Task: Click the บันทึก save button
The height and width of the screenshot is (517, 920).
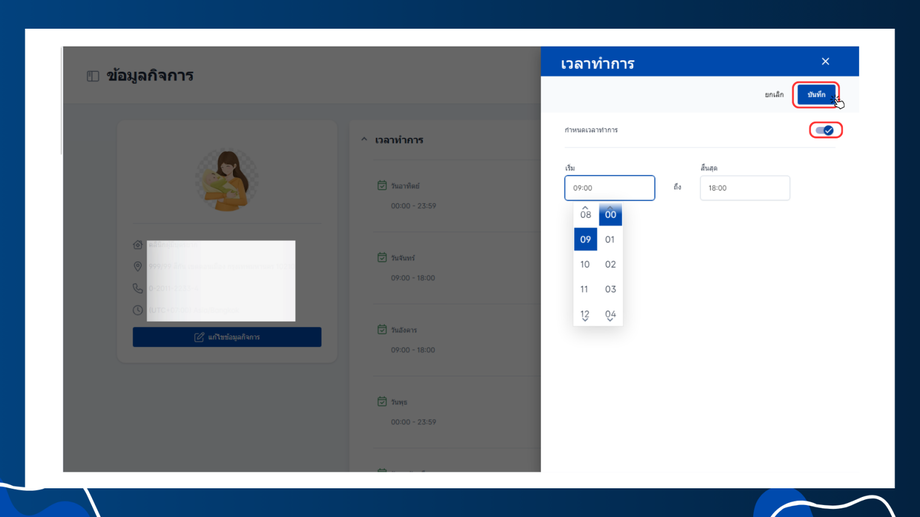Action: [x=816, y=94]
